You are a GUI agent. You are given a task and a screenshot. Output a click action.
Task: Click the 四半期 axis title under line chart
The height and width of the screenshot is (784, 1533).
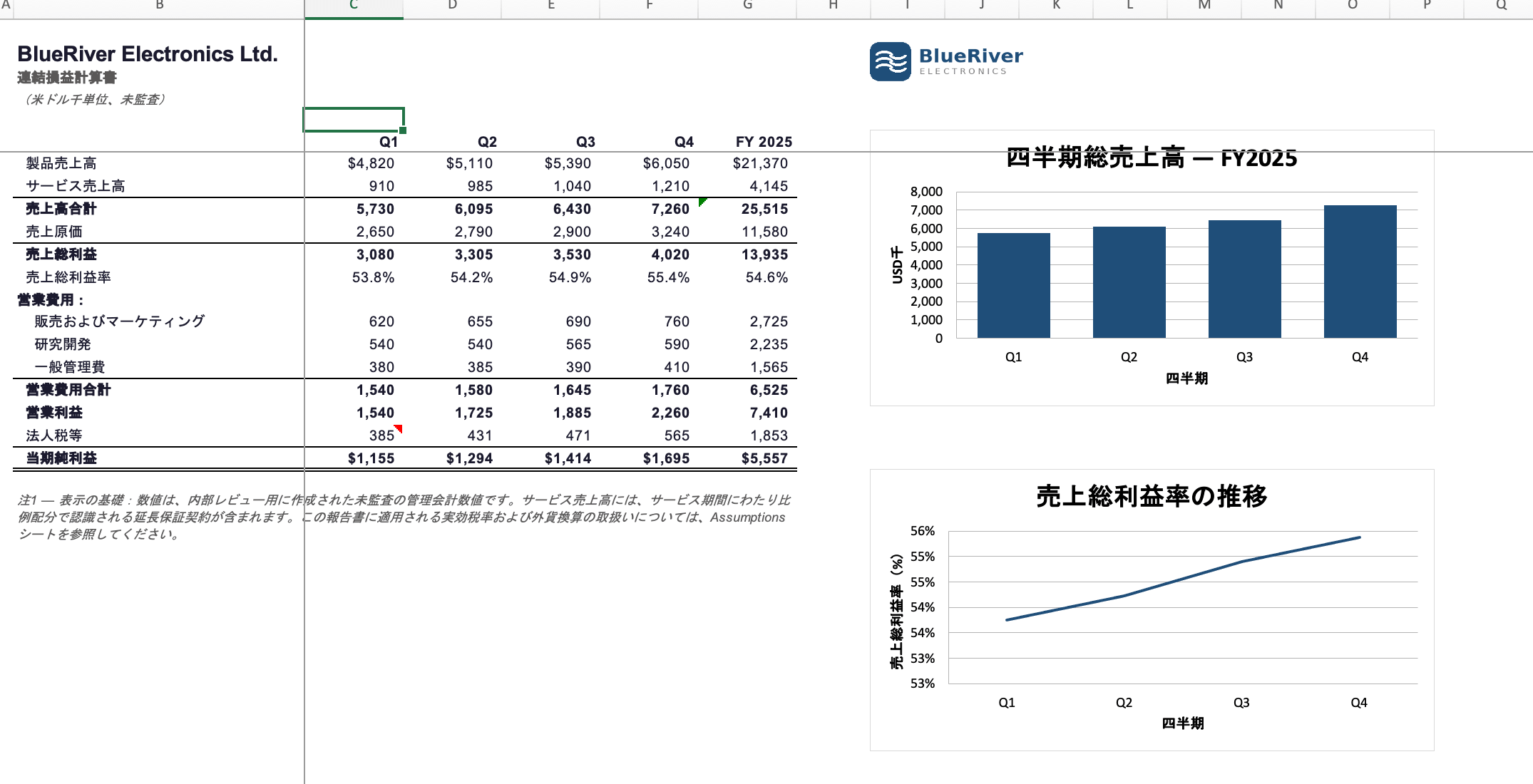(1183, 723)
